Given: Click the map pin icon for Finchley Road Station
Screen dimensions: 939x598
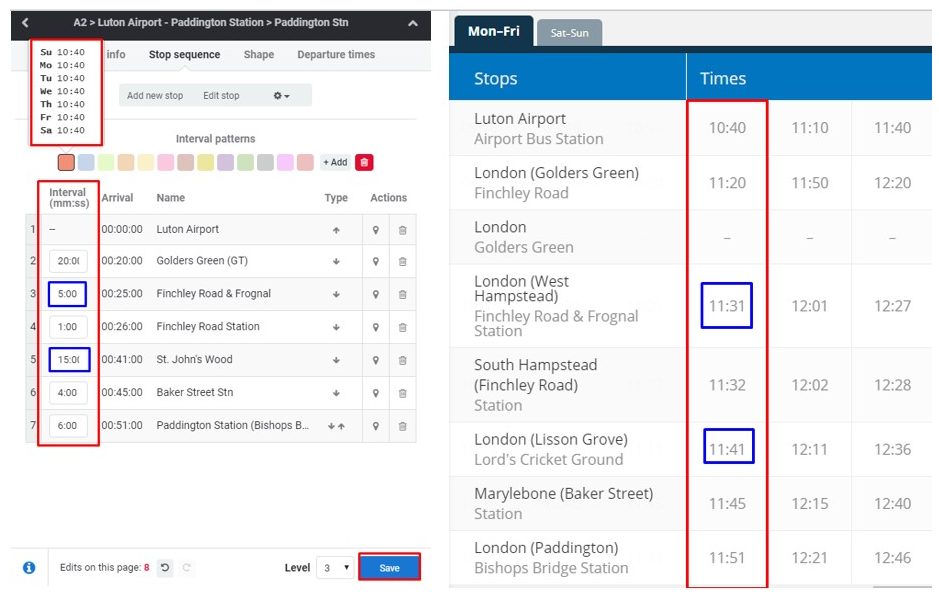Looking at the screenshot, I should tap(376, 327).
